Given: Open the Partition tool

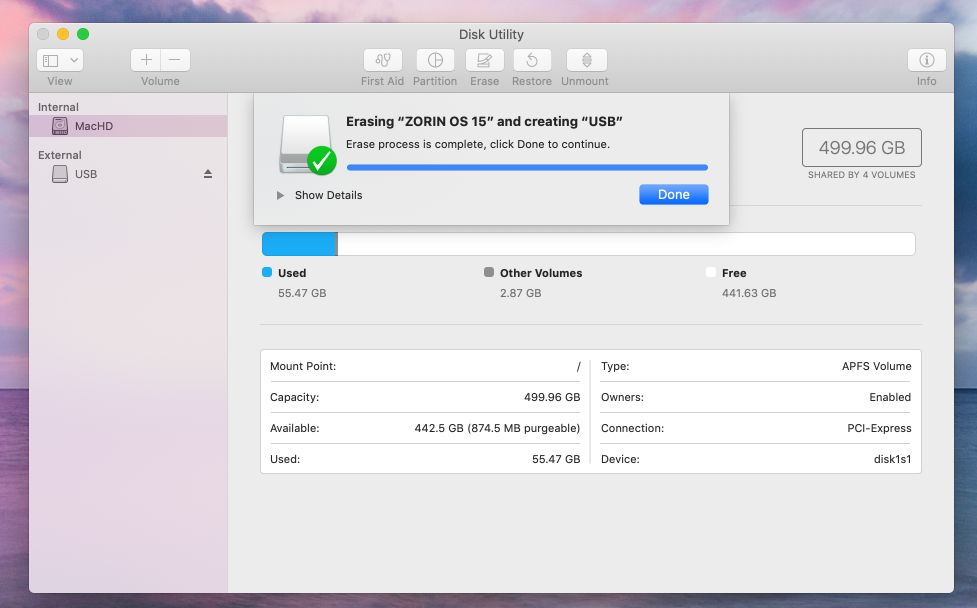Looking at the screenshot, I should click(435, 60).
